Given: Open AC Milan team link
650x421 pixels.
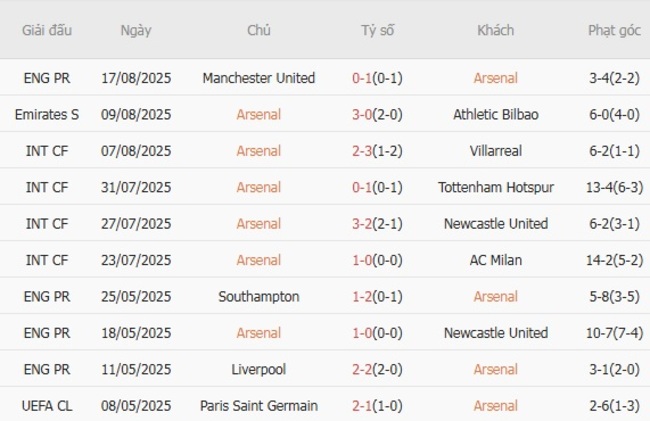Looking at the screenshot, I should [495, 260].
